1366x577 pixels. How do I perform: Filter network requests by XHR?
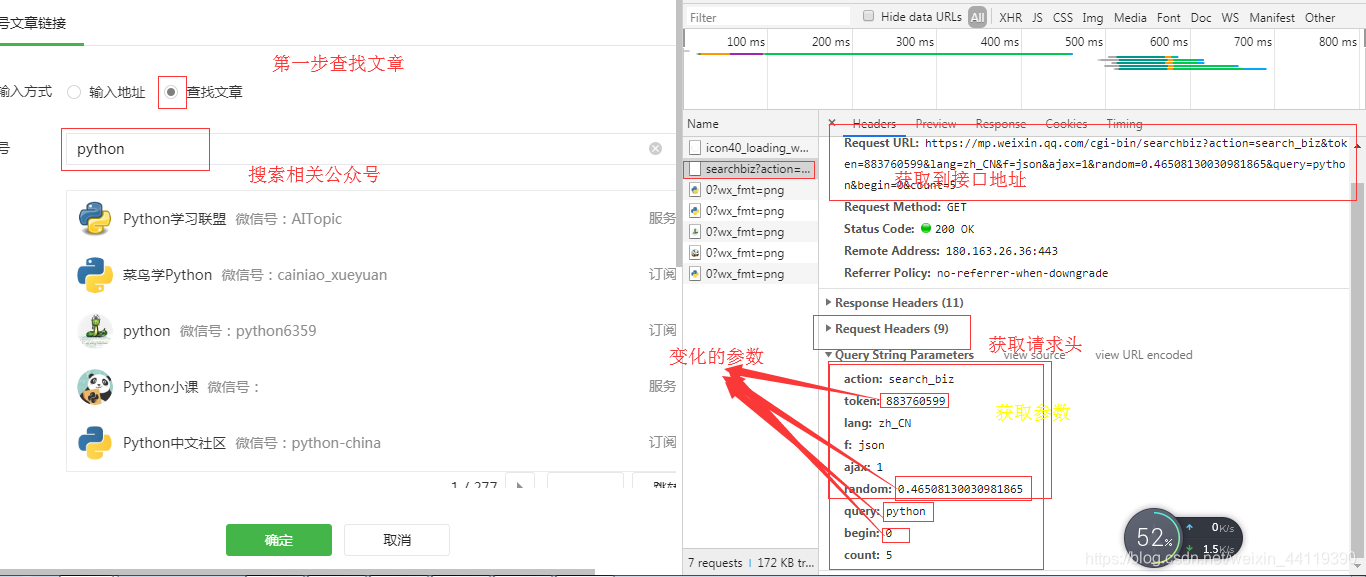coord(1011,17)
